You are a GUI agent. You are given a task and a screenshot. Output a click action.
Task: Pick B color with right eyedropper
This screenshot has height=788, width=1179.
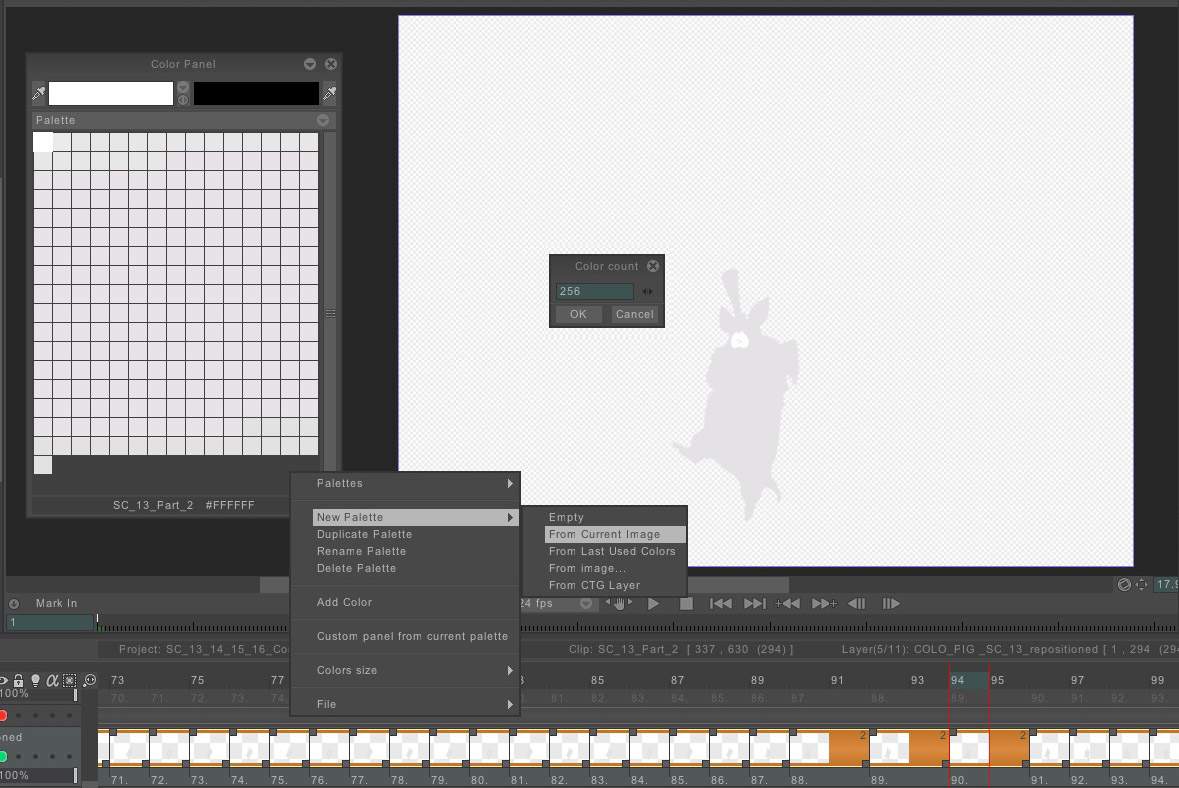(x=329, y=93)
